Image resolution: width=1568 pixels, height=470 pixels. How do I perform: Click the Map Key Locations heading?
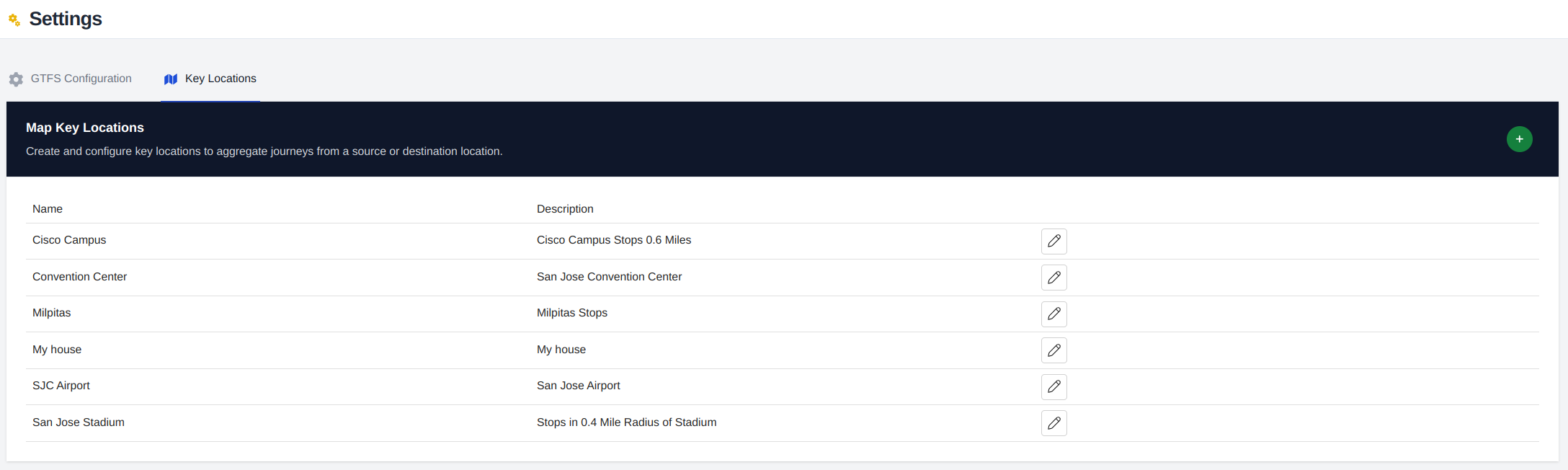[85, 128]
